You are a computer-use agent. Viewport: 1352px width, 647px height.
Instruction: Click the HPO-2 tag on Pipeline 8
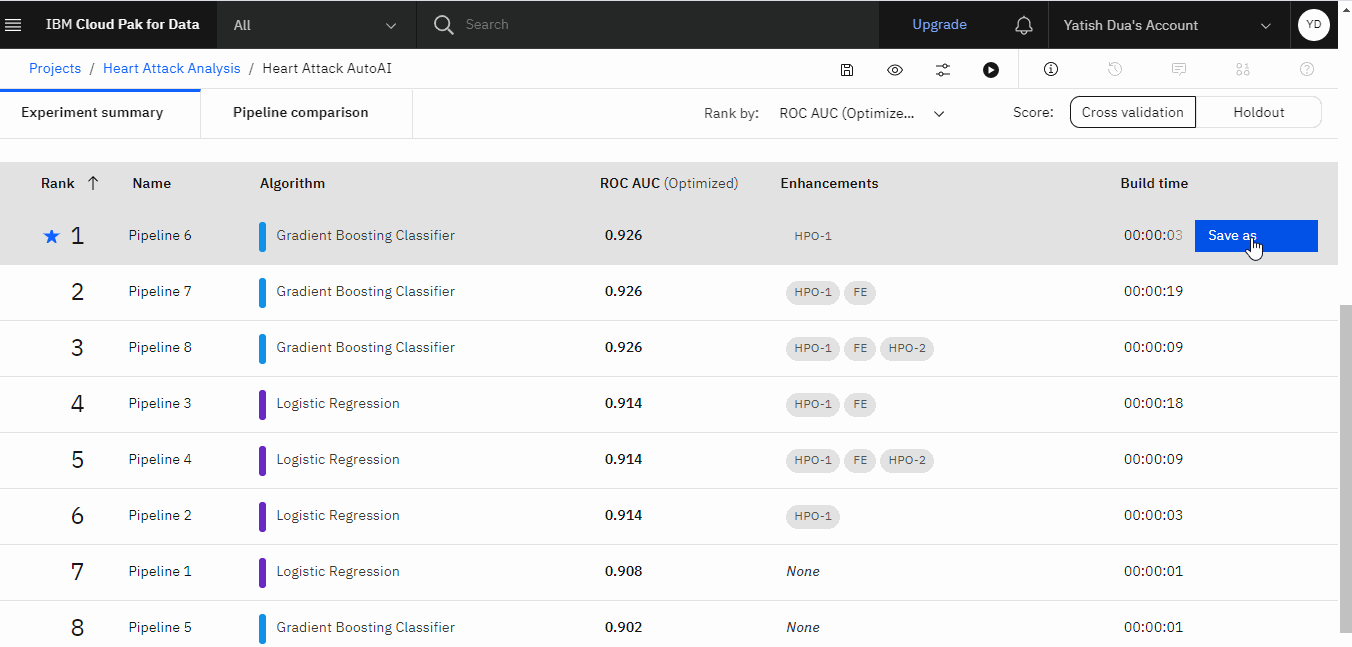[907, 348]
